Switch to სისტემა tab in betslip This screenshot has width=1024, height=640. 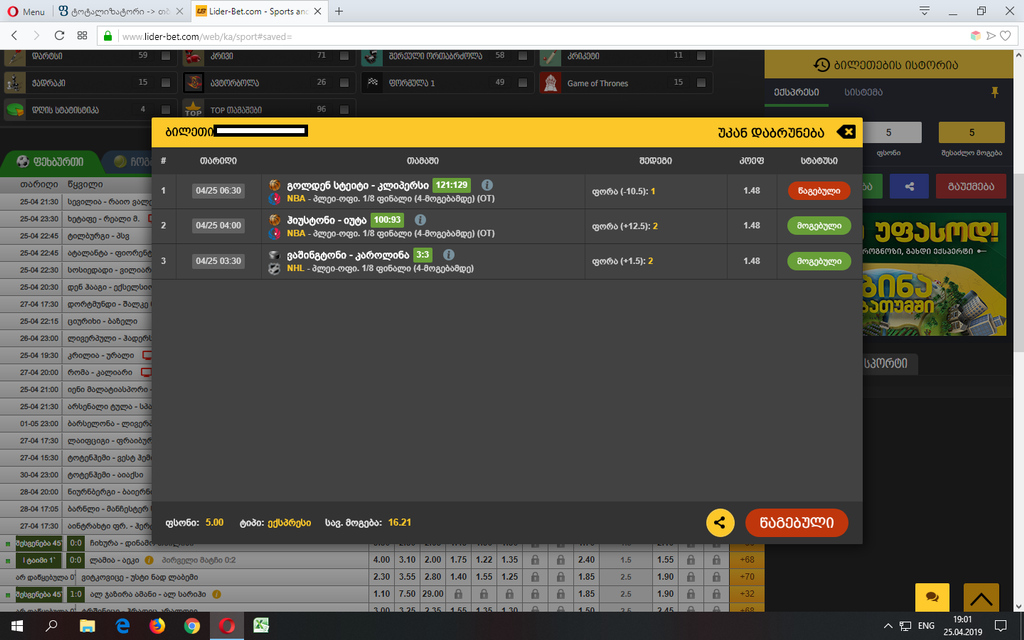tap(863, 92)
